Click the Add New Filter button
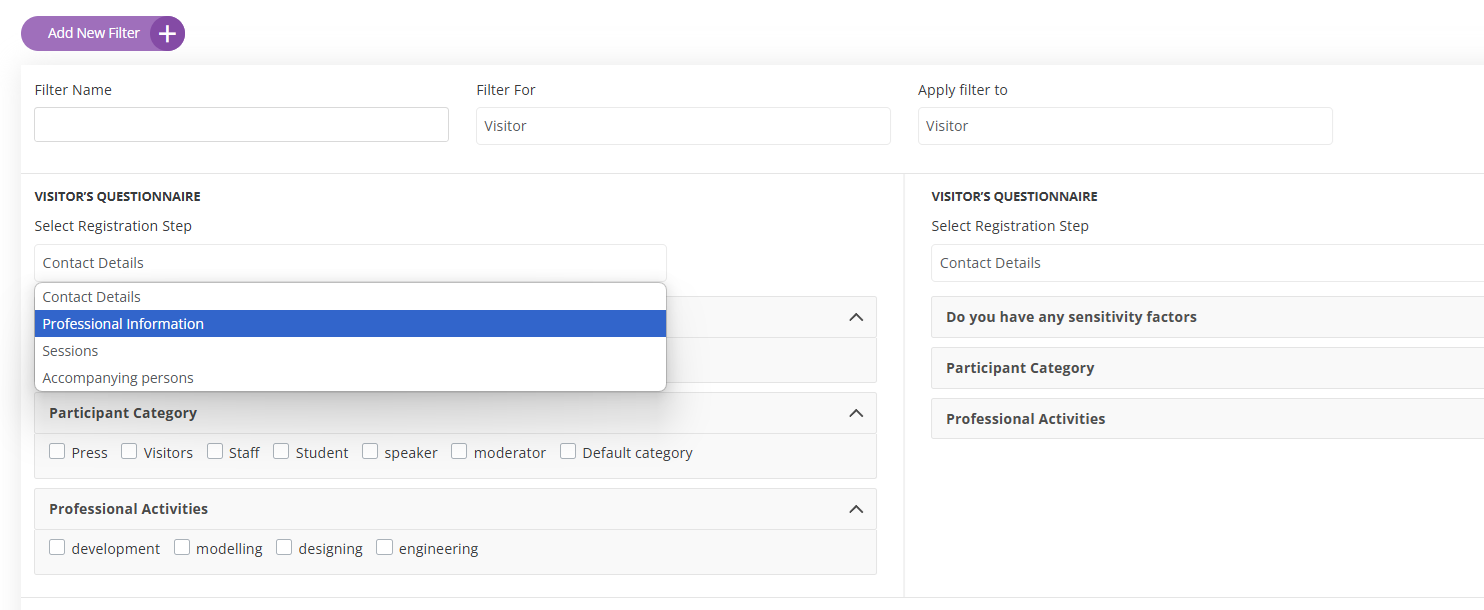This screenshot has height=610, width=1484. tap(94, 33)
